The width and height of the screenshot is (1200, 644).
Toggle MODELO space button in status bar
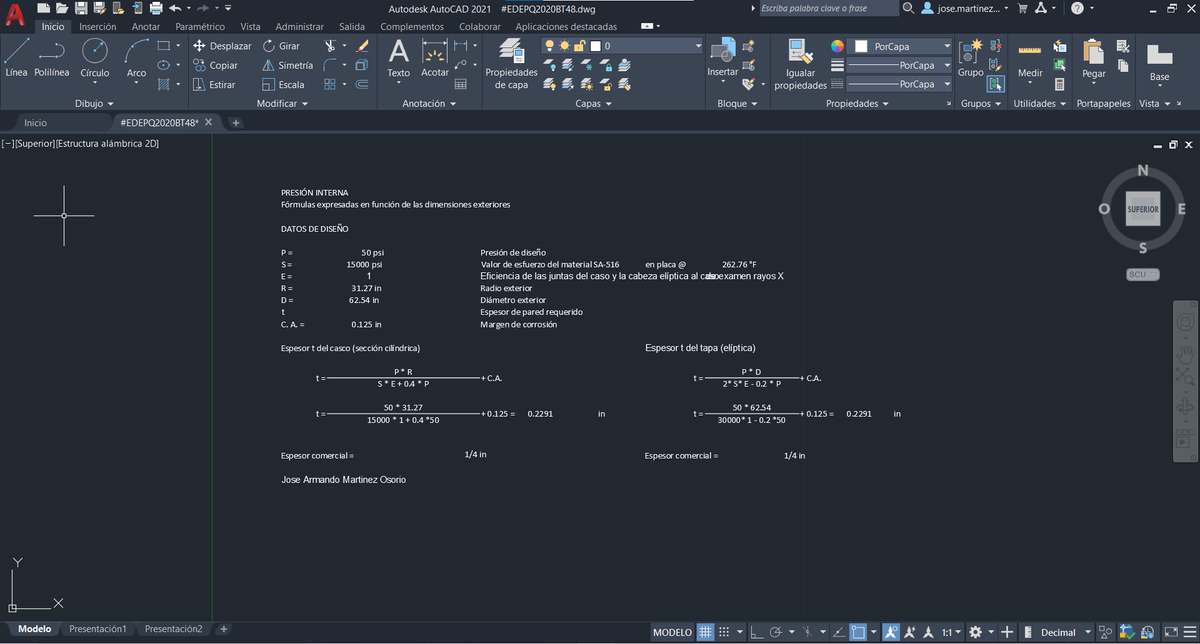672,632
